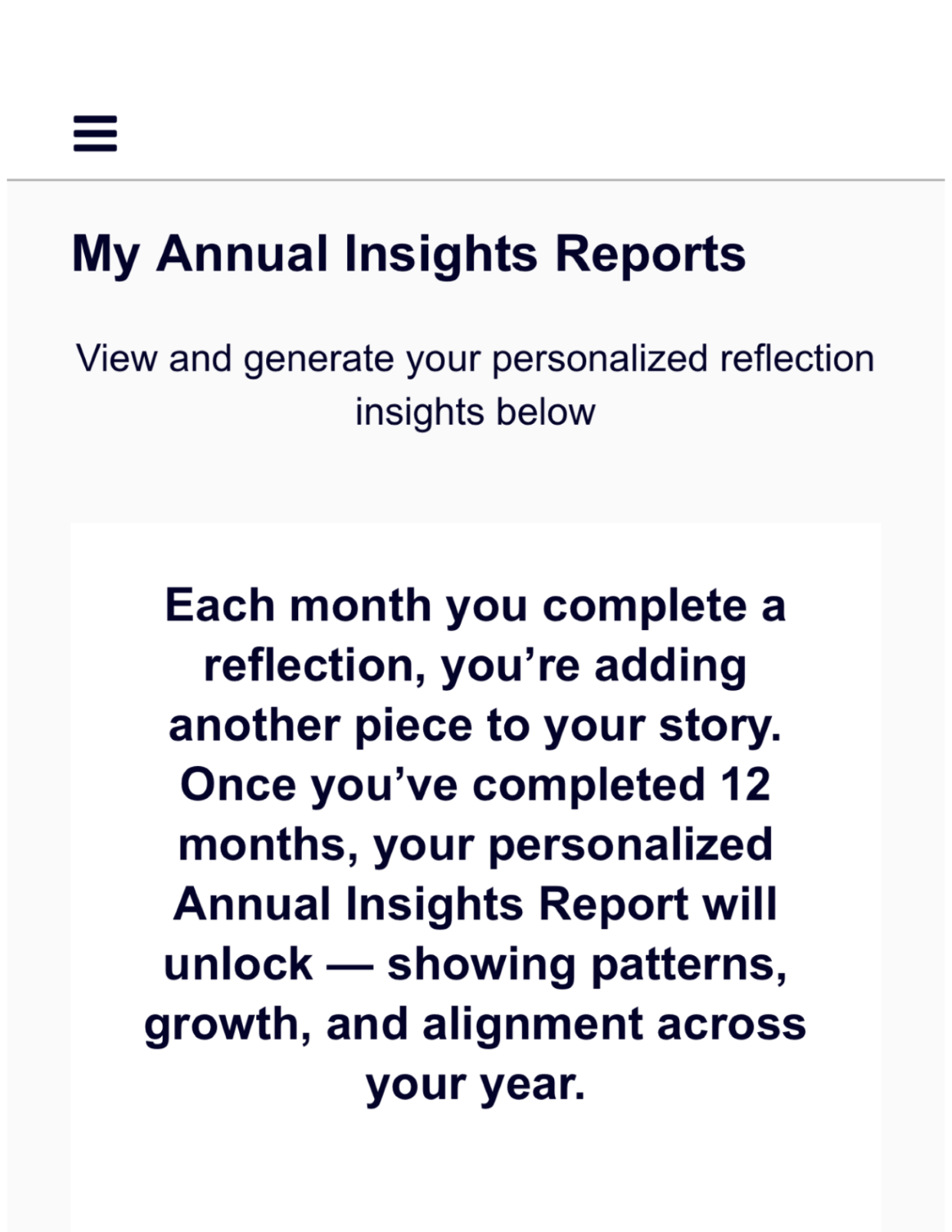The image size is (952, 1232).
Task: Click "another piece to your story." line
Action: point(475,725)
